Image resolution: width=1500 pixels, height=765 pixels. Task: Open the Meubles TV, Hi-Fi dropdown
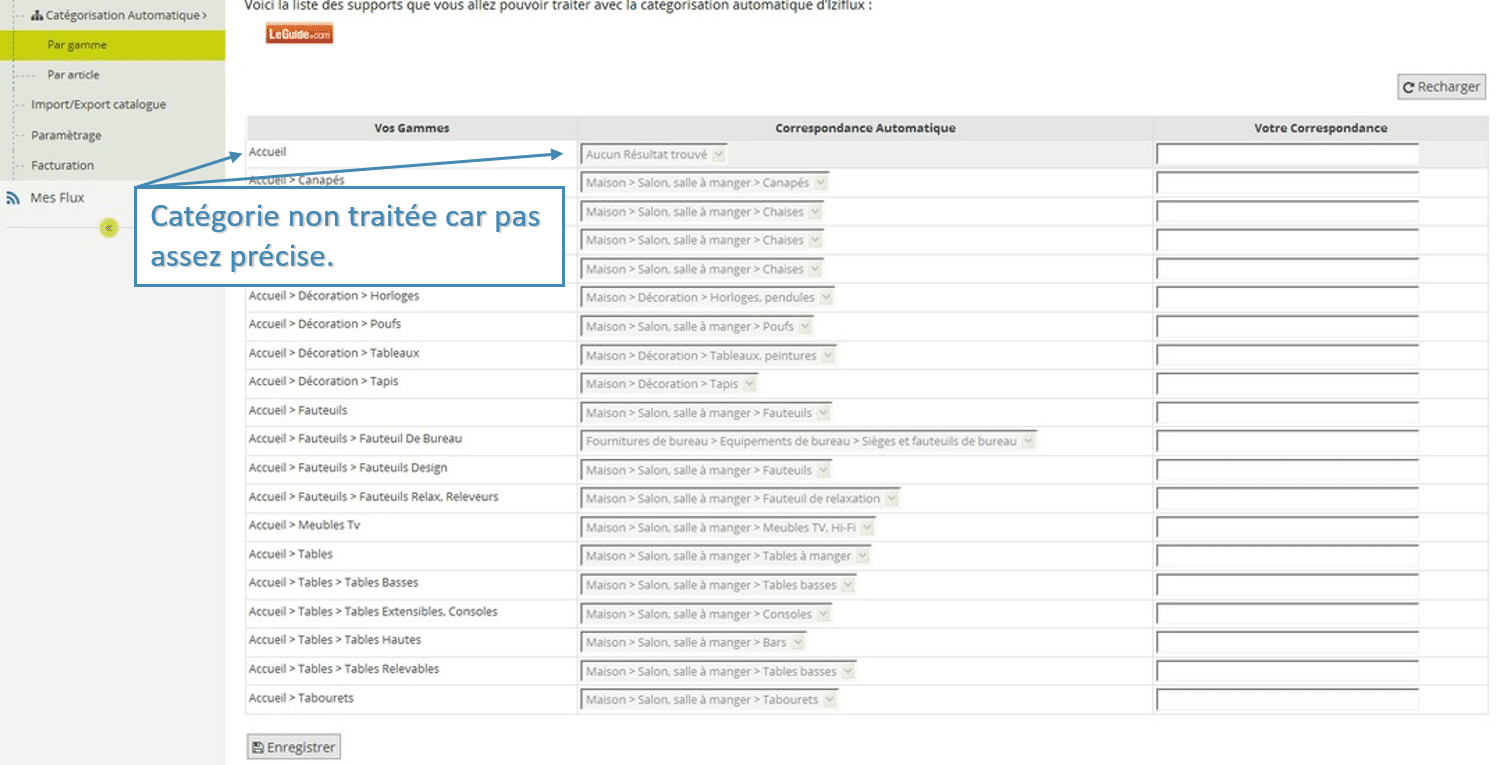point(728,528)
